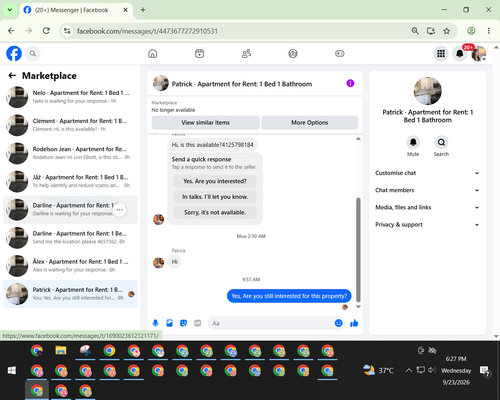Open Ãlex apartment conversation
Image resolution: width=500 pixels, height=400 pixels.
click(x=70, y=266)
